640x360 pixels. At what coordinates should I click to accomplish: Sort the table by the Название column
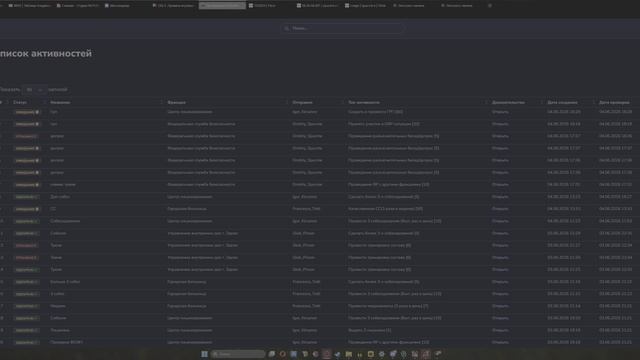point(60,102)
